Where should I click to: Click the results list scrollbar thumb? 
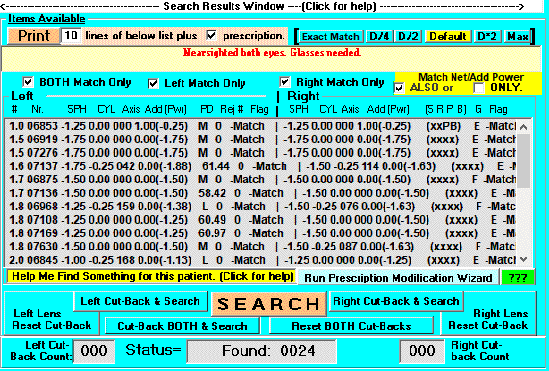click(523, 161)
